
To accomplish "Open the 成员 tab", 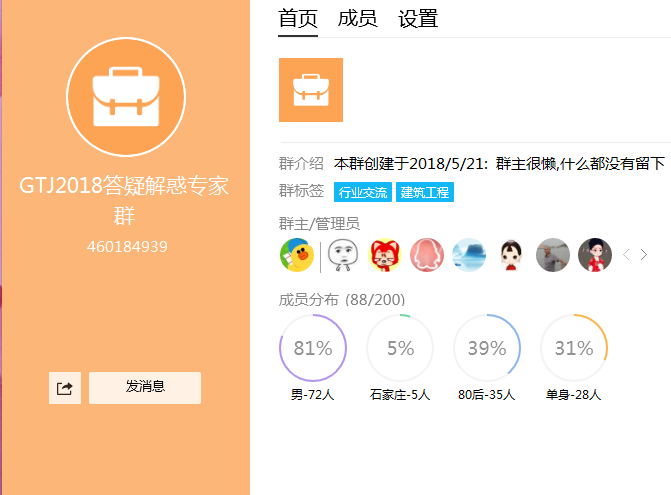I will click(357, 19).
